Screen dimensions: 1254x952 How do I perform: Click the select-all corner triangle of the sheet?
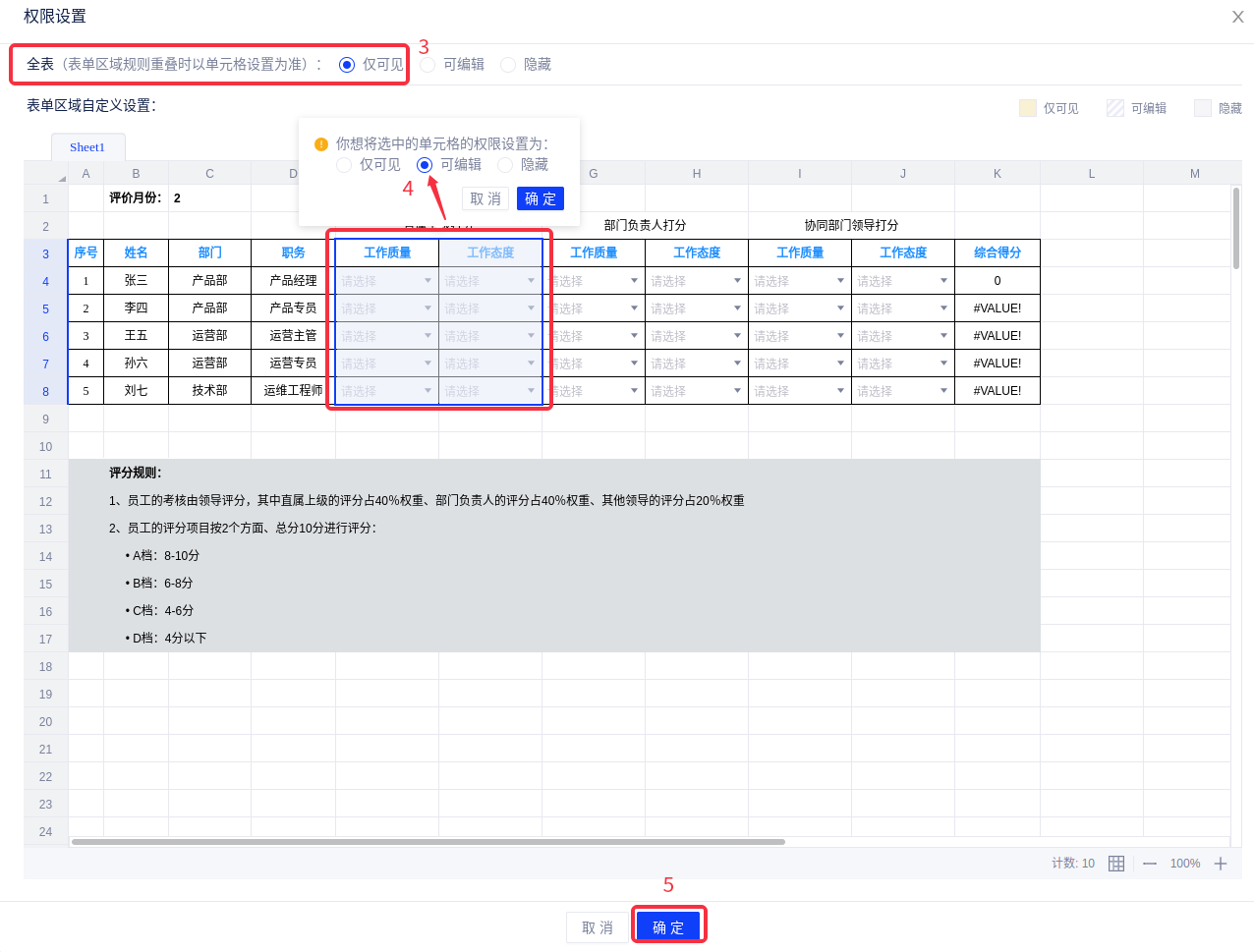[61, 178]
